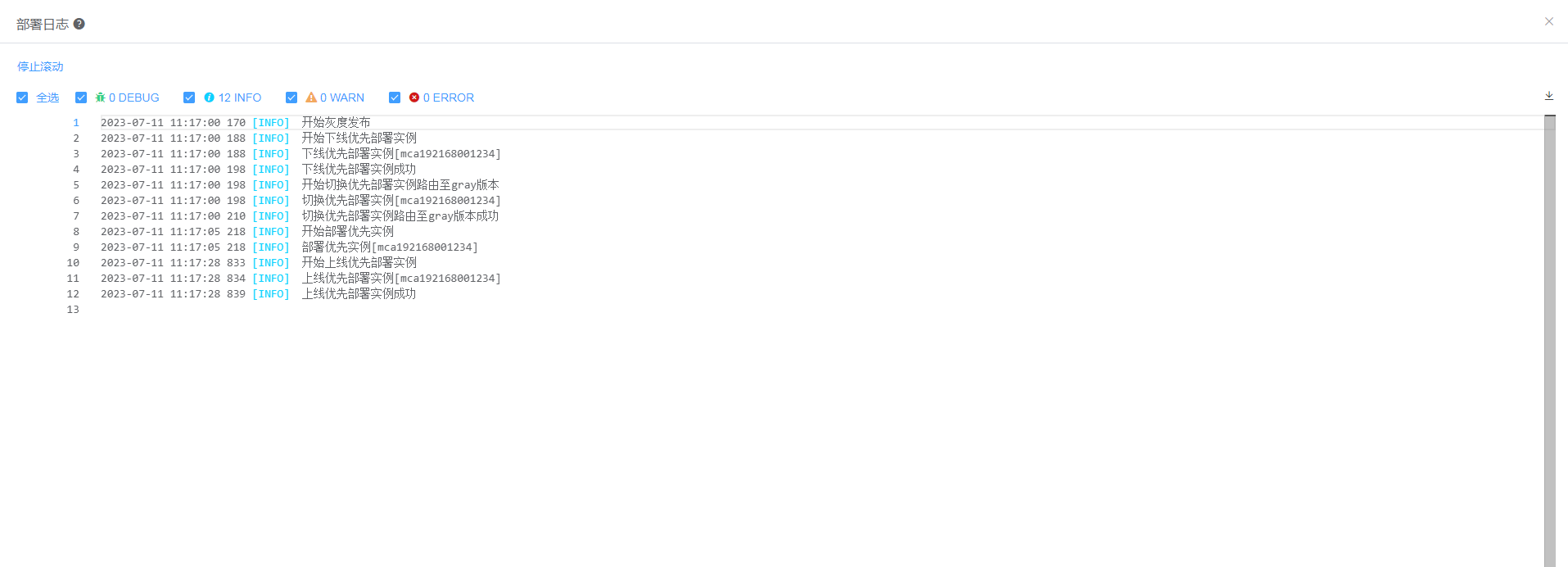The height and width of the screenshot is (567, 1568).
Task: Click the 停止滚动 stop scrolling link
Action: (x=40, y=66)
